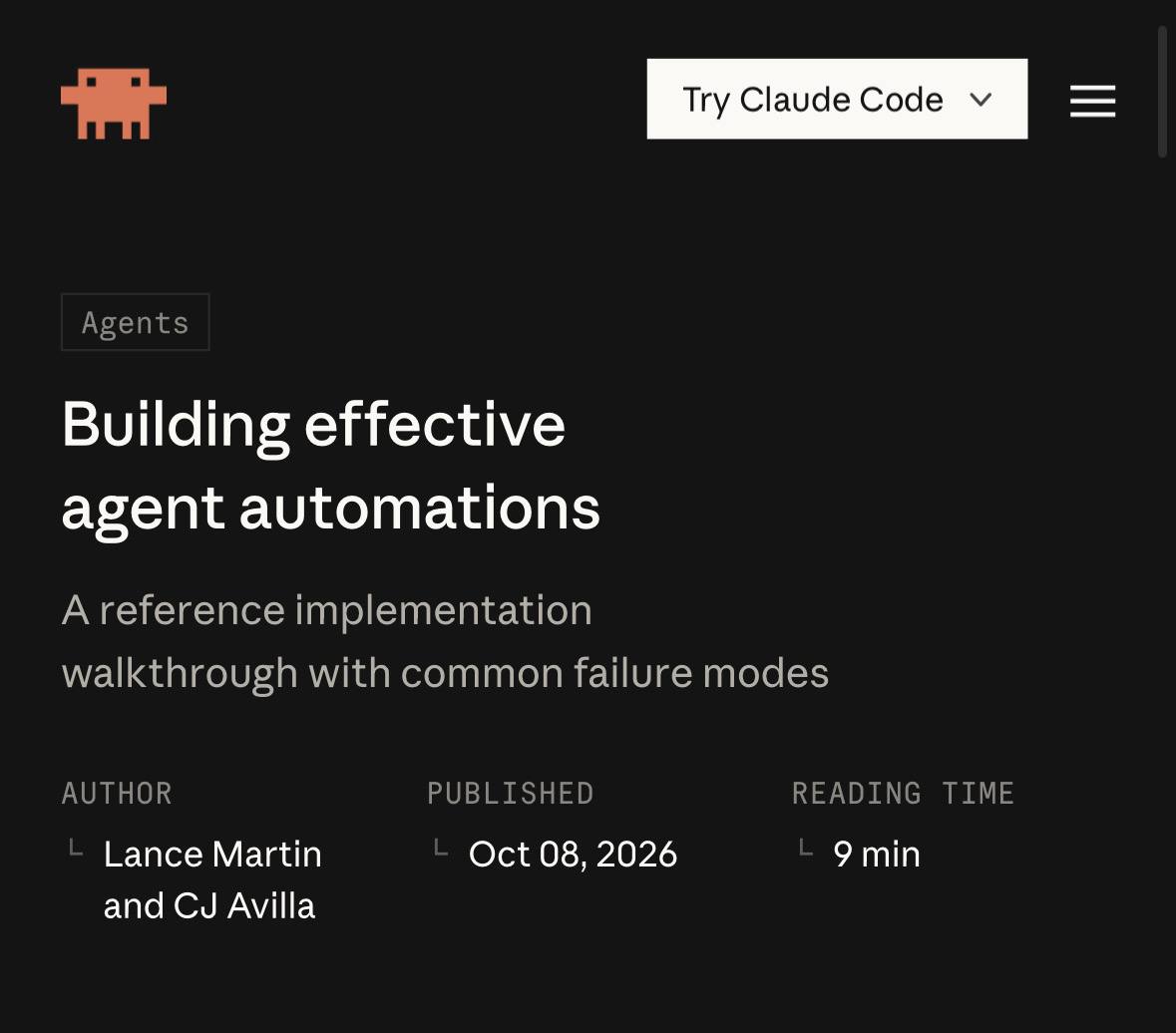Click the corner arrow icon beside 9 min
Viewport: 1176px width, 1033px height.
pyautogui.click(x=806, y=848)
